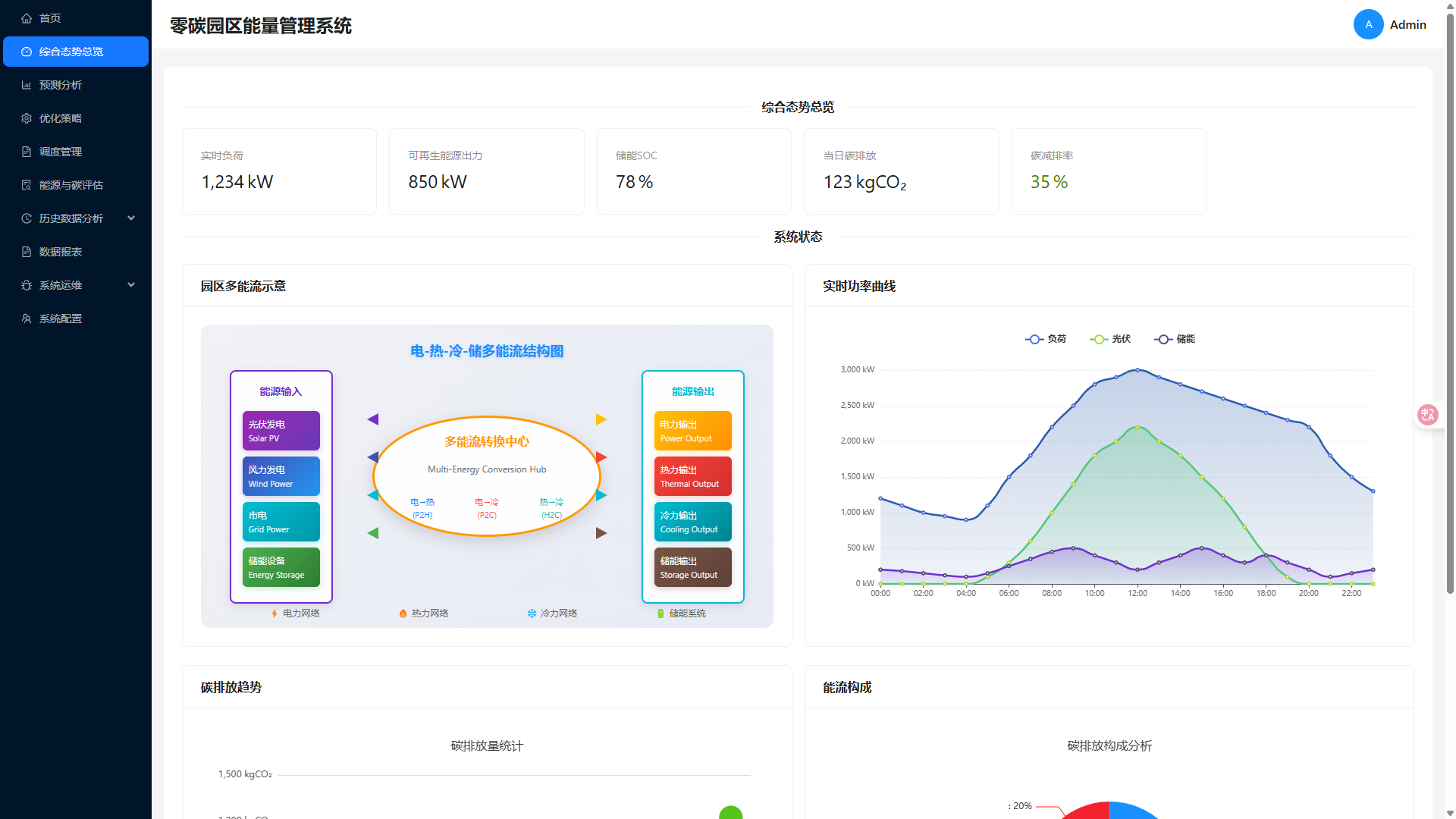Toggle the 储能 series in power curve legend
The image size is (1456, 819).
[1175, 339]
